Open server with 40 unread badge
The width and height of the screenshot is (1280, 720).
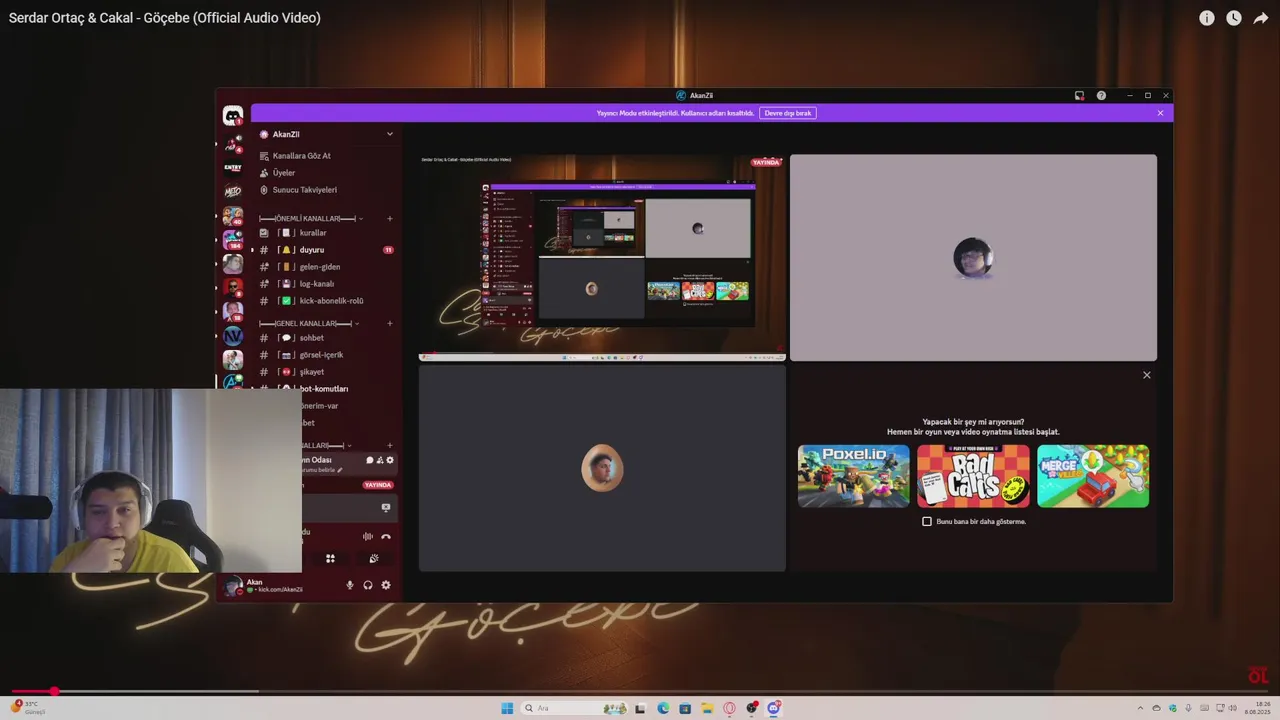[233, 216]
